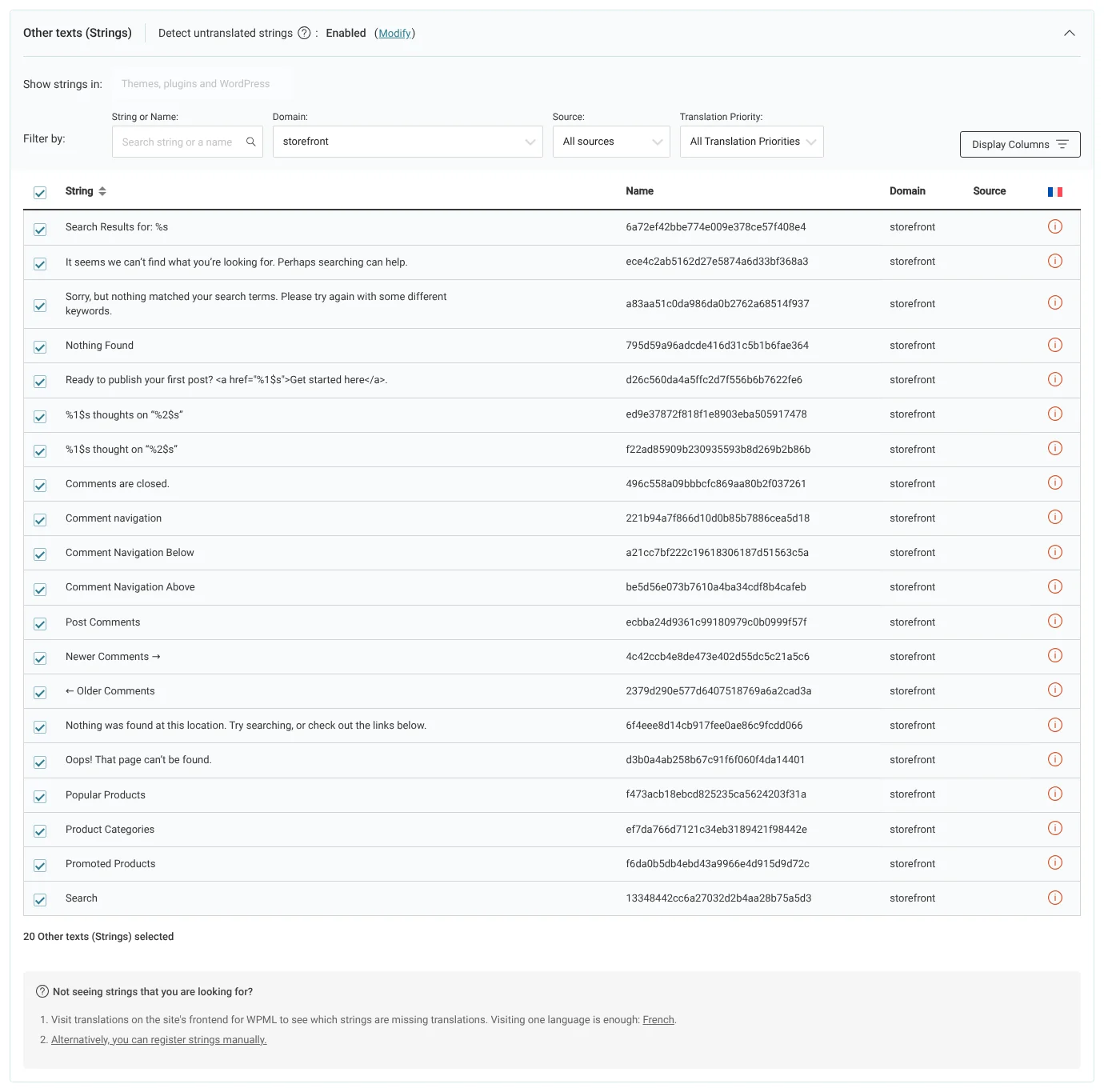Click the sort arrows next to String header
Screen dimensions: 1104x1092
tap(102, 191)
